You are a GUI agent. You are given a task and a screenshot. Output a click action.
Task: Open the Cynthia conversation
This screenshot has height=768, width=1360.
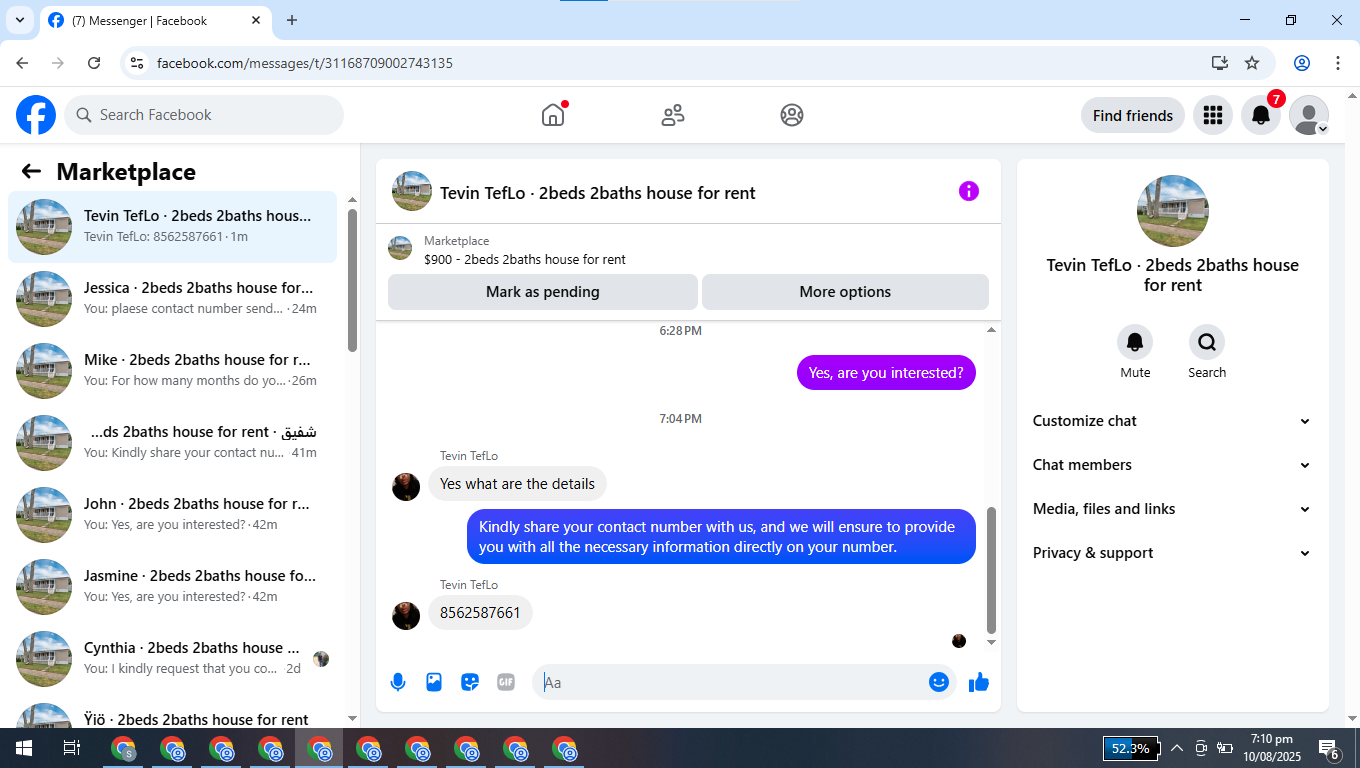pyautogui.click(x=172, y=659)
